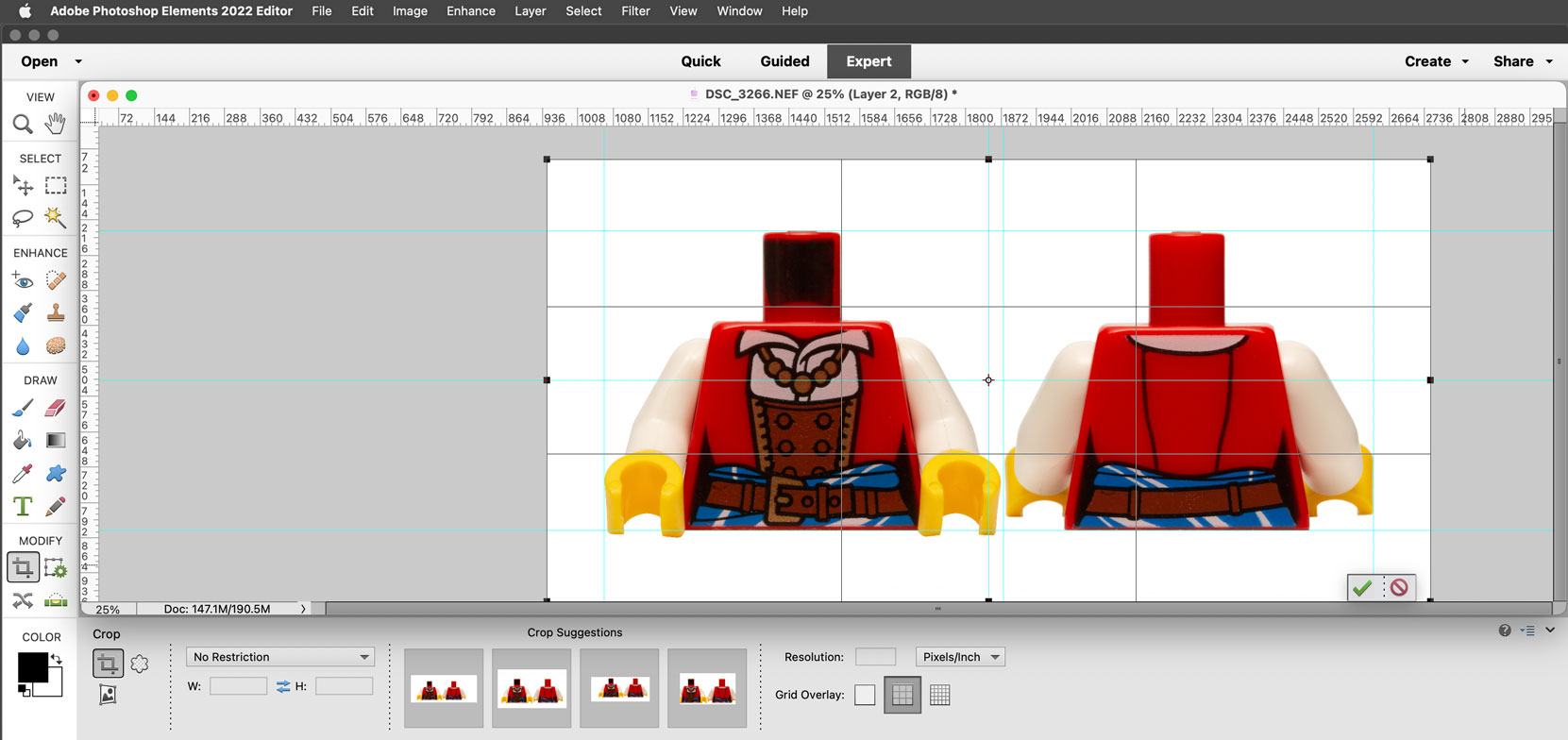Select the Clone Stamp tool

[56, 312]
